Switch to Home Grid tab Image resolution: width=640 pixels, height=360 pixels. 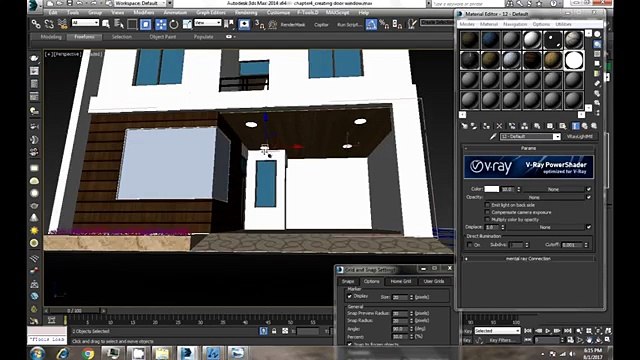click(x=401, y=281)
